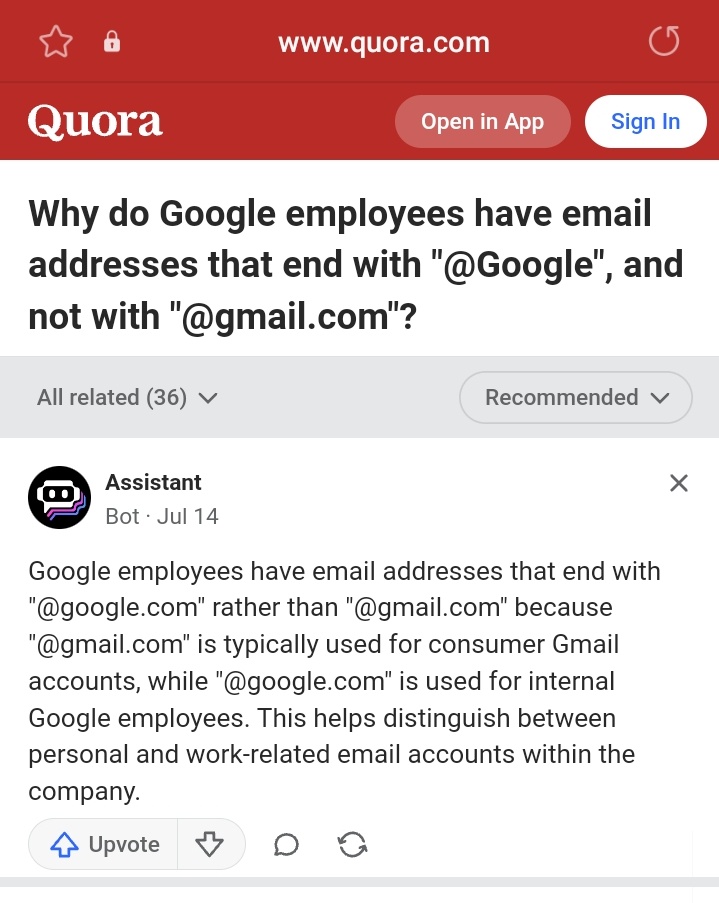This screenshot has width=719, height=903.
Task: Open the Assistant bot avatar
Action: coord(60,497)
